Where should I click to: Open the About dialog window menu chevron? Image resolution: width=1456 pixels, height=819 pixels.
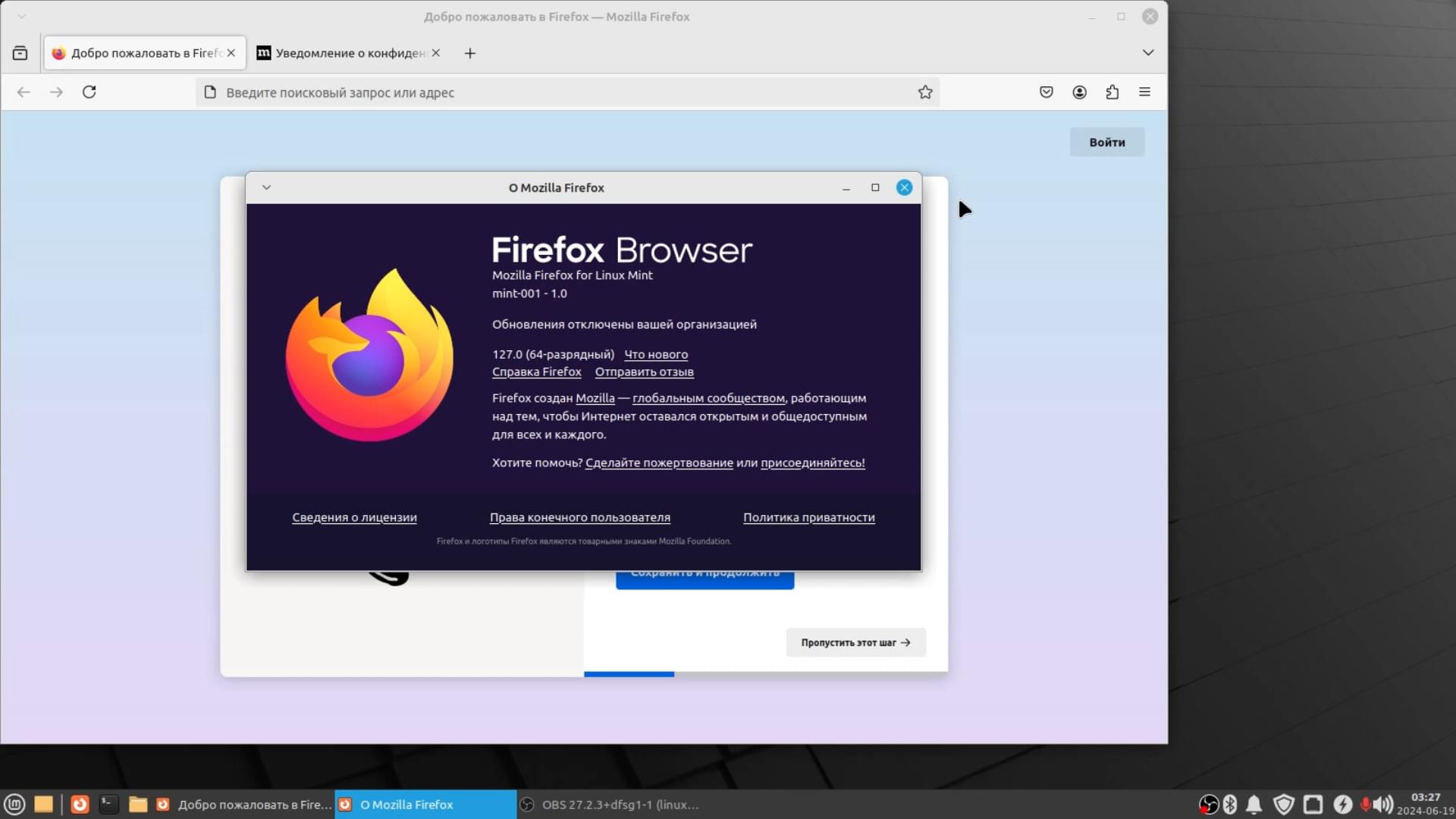tap(266, 187)
